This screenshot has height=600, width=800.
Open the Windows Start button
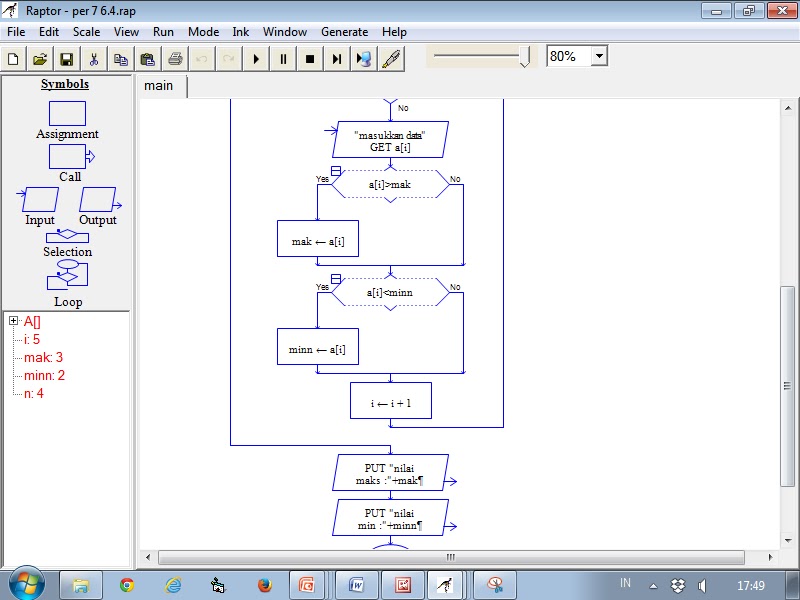click(27, 584)
